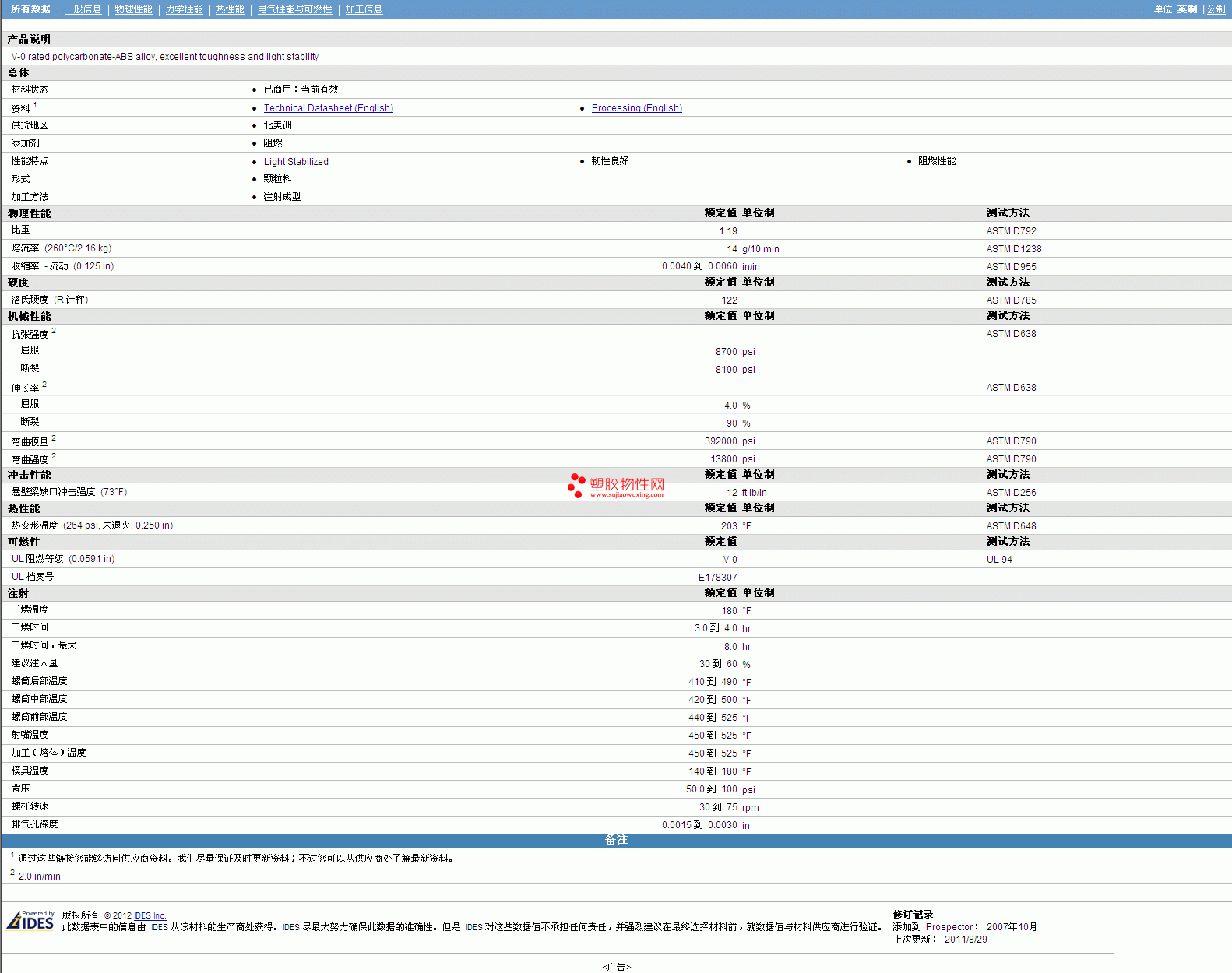The width and height of the screenshot is (1232, 973).
Task: Open the 加工信息 tab
Action: coord(364,9)
